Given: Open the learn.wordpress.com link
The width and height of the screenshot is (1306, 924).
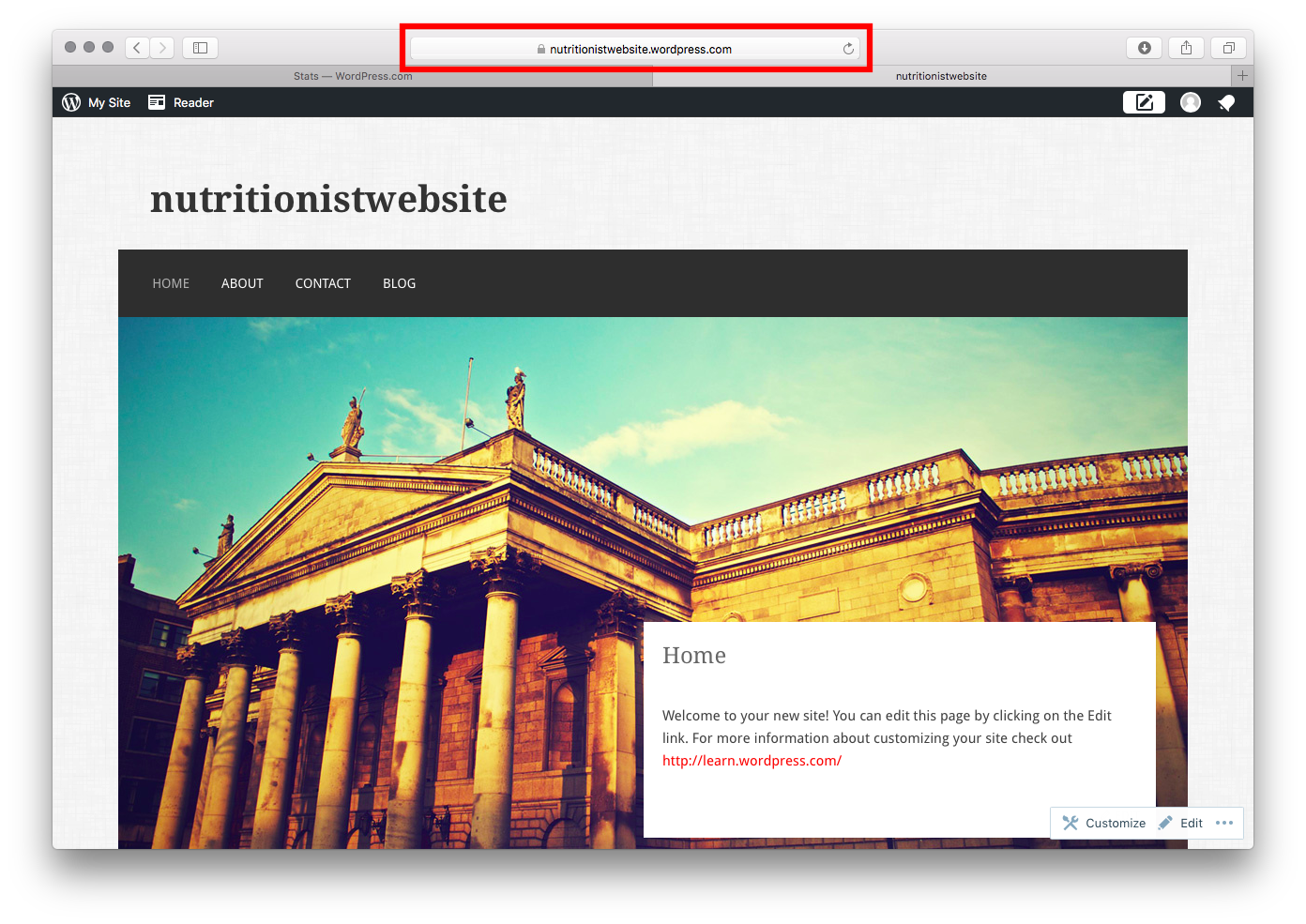Looking at the screenshot, I should 752,761.
